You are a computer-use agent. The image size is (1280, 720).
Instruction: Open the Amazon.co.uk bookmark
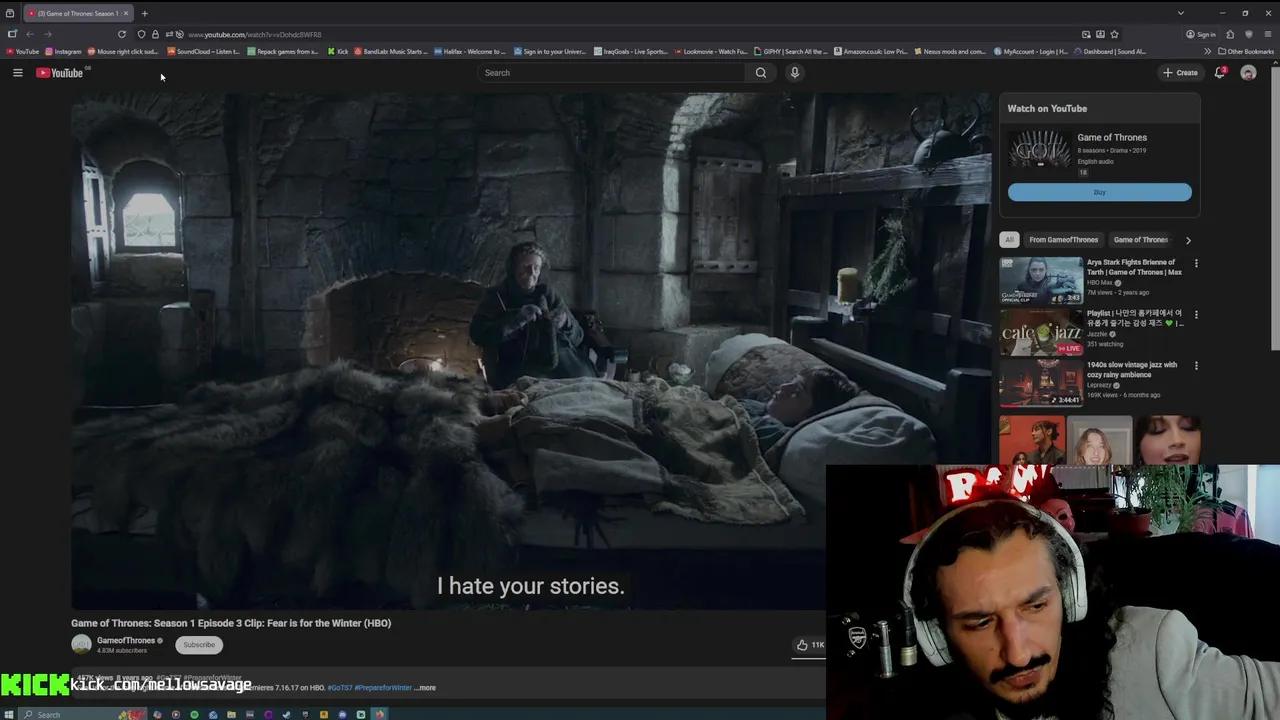coord(871,51)
